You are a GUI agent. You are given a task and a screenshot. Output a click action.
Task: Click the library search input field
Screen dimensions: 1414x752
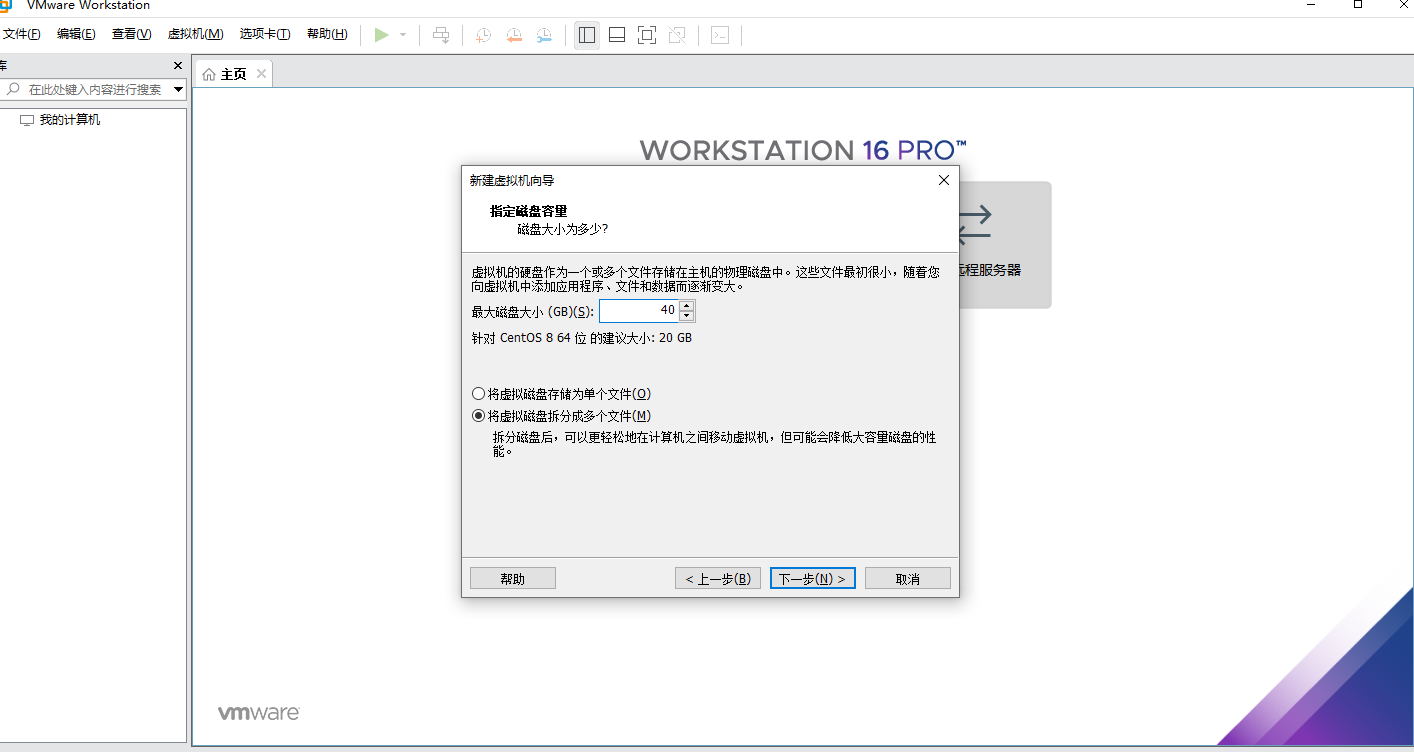[x=95, y=89]
